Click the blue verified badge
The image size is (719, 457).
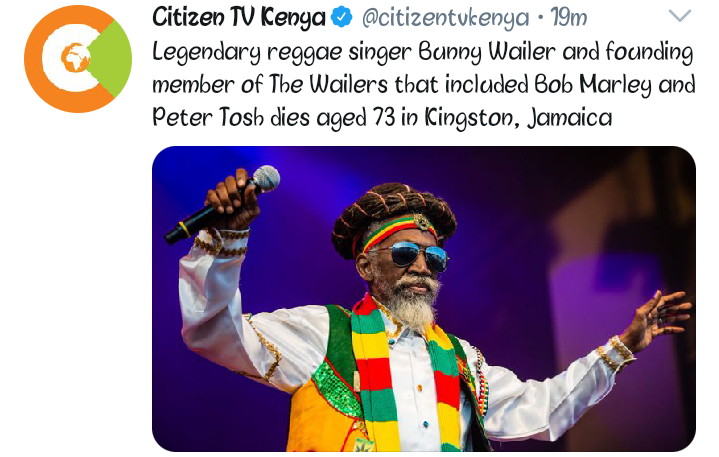pyautogui.click(x=342, y=17)
